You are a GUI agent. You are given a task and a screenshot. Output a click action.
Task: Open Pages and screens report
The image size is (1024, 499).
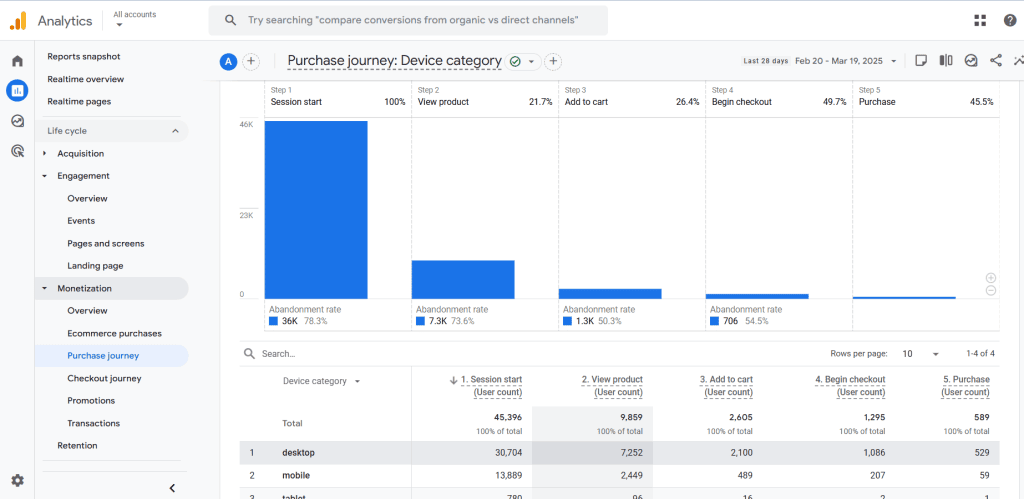pos(106,244)
